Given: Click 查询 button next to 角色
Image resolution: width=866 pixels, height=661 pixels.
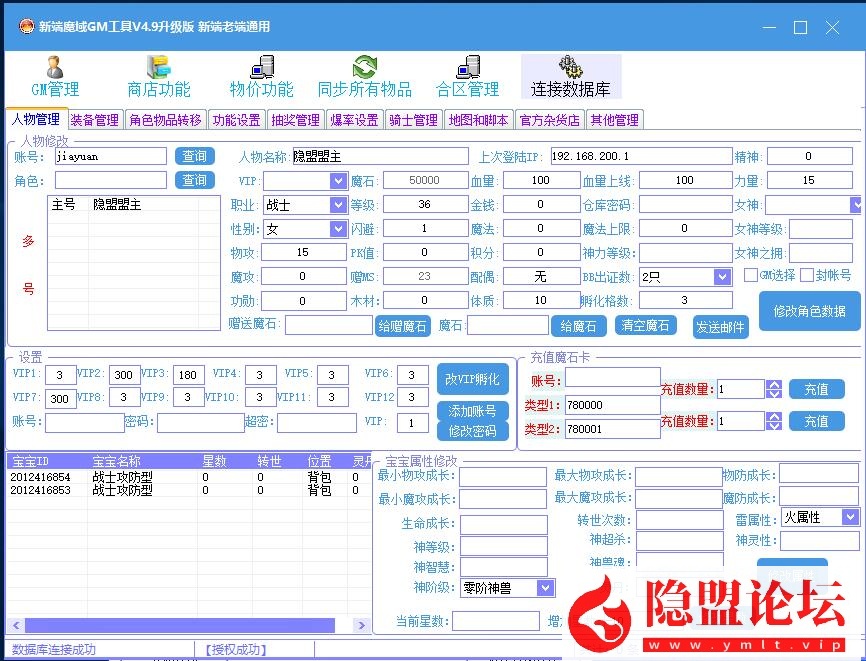Looking at the screenshot, I should click(x=194, y=180).
